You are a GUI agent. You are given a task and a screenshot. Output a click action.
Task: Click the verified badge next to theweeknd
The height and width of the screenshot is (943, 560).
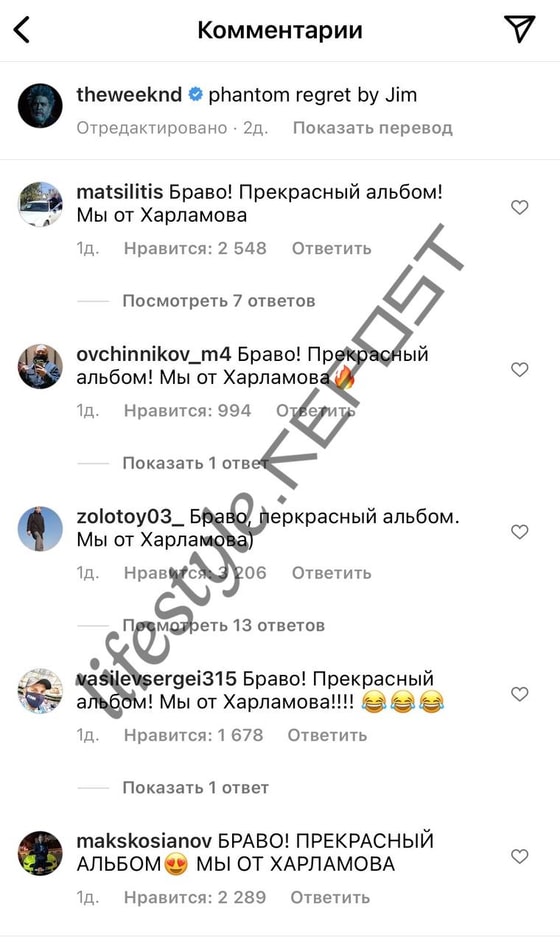tap(195, 95)
